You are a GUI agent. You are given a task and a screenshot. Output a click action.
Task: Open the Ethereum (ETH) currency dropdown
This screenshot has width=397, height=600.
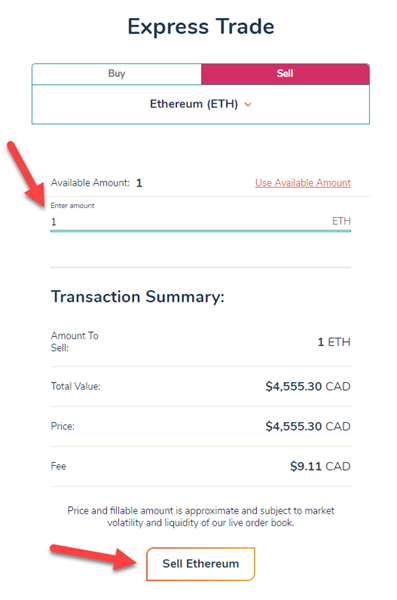(x=201, y=104)
